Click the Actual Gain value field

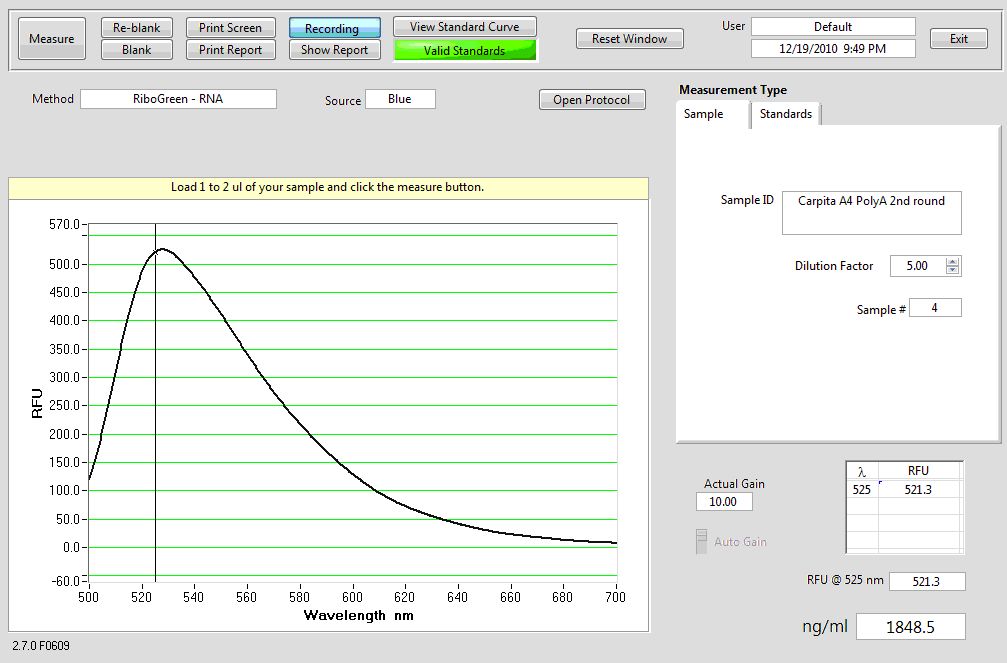coord(724,502)
